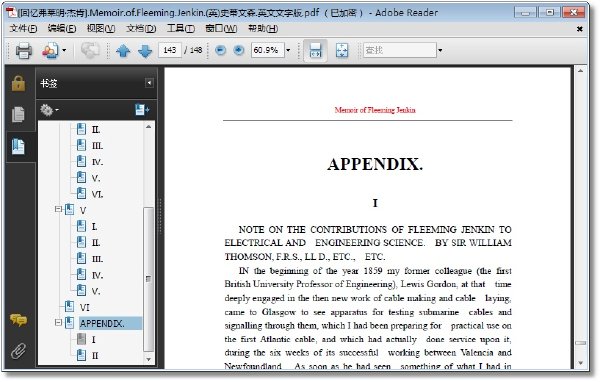The height and width of the screenshot is (382, 600).
Task: Click the page number field showing 143
Action: point(170,50)
